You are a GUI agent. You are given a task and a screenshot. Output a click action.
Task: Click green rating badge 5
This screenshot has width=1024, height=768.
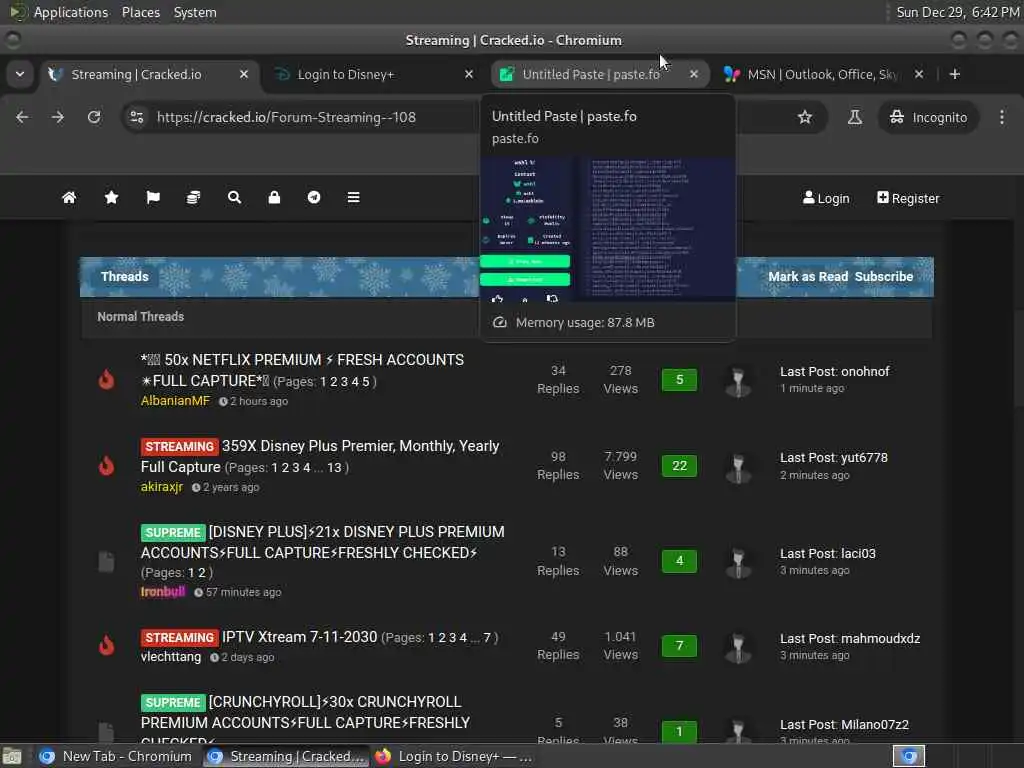[x=679, y=380]
